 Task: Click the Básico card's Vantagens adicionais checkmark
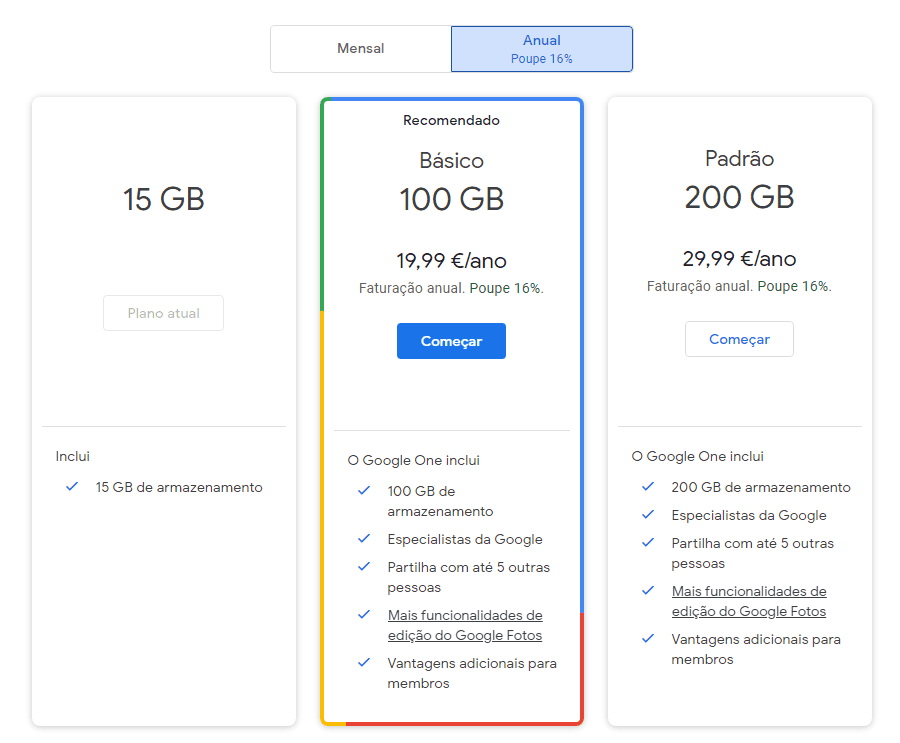(364, 663)
